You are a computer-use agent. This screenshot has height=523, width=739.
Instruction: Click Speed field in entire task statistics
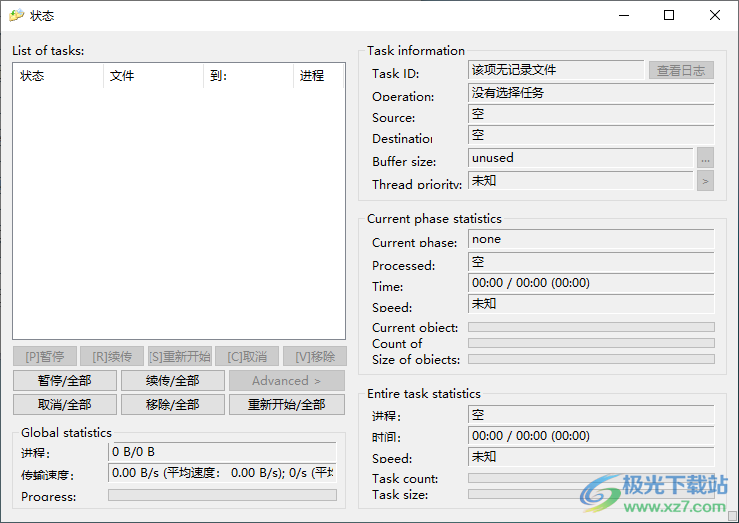pyautogui.click(x=591, y=457)
